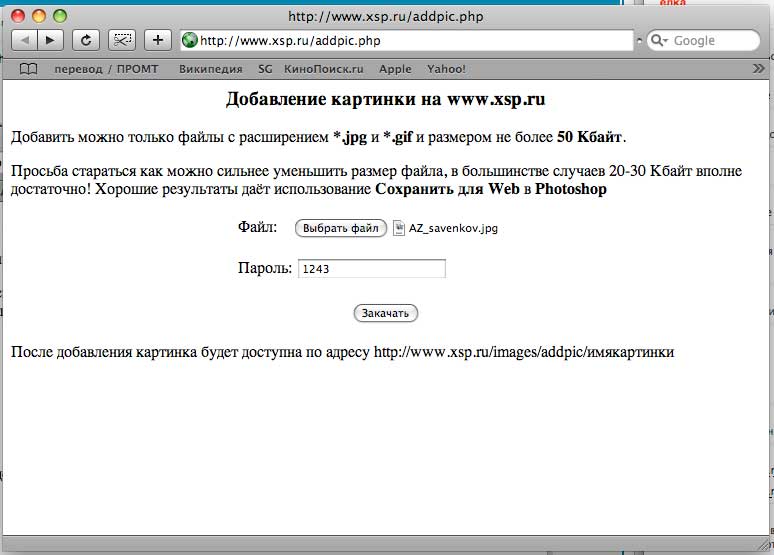This screenshot has height=555, width=774.
Task: Click the page heading Добавление картинки
Action: 386,99
